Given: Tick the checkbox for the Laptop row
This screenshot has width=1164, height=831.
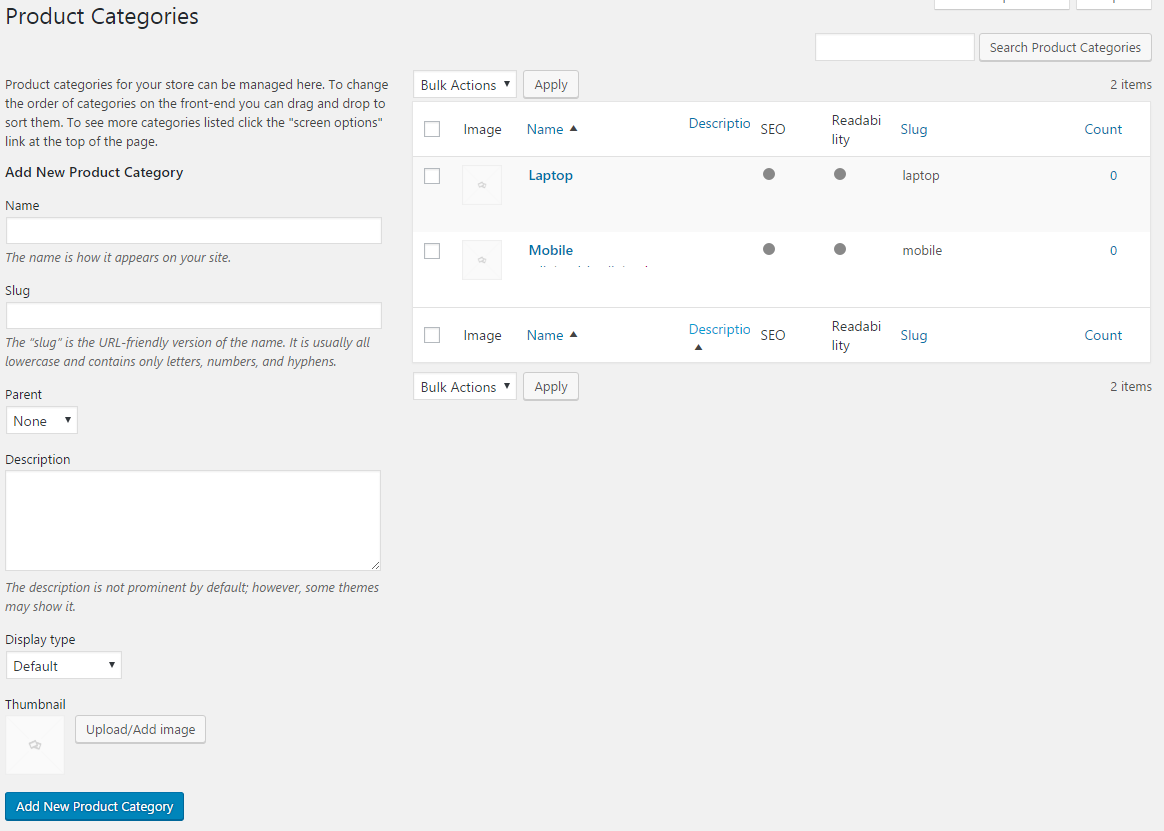Looking at the screenshot, I should tap(432, 176).
